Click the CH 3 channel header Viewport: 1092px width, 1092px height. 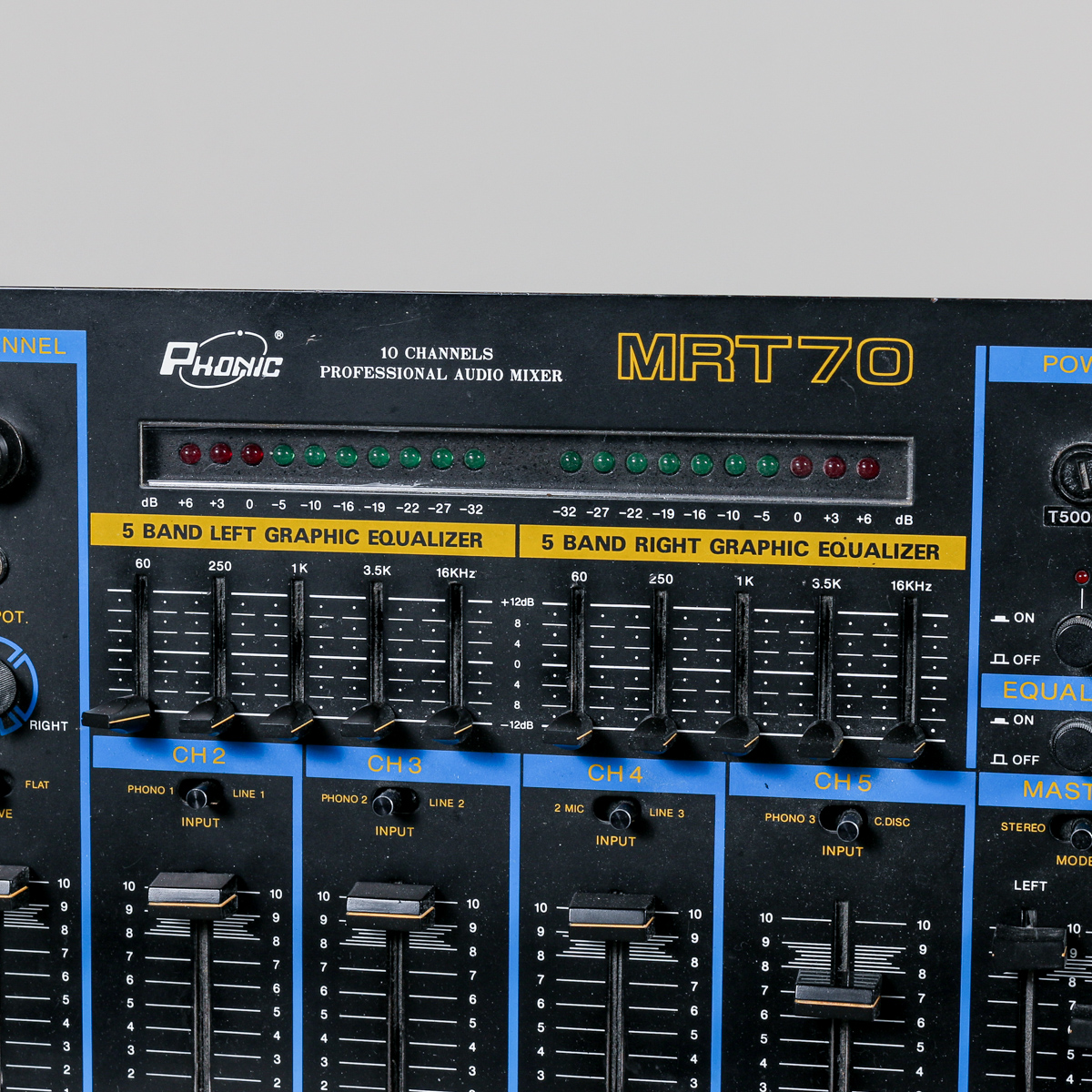[x=394, y=763]
